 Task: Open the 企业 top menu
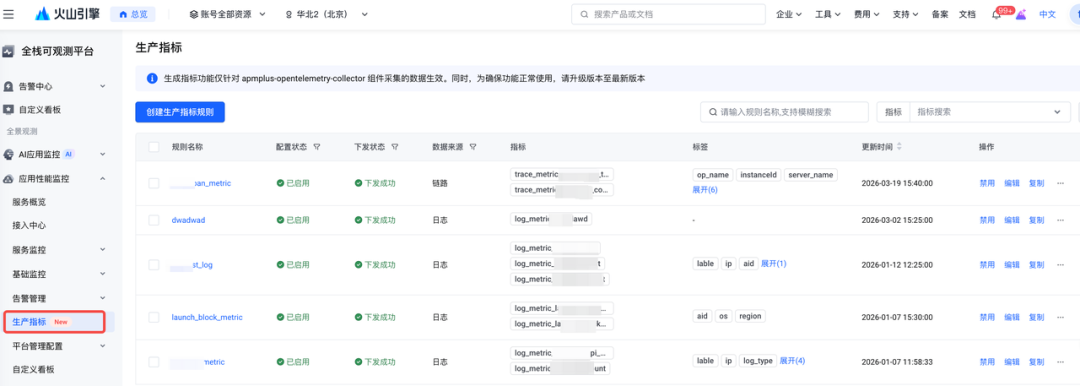(x=789, y=14)
